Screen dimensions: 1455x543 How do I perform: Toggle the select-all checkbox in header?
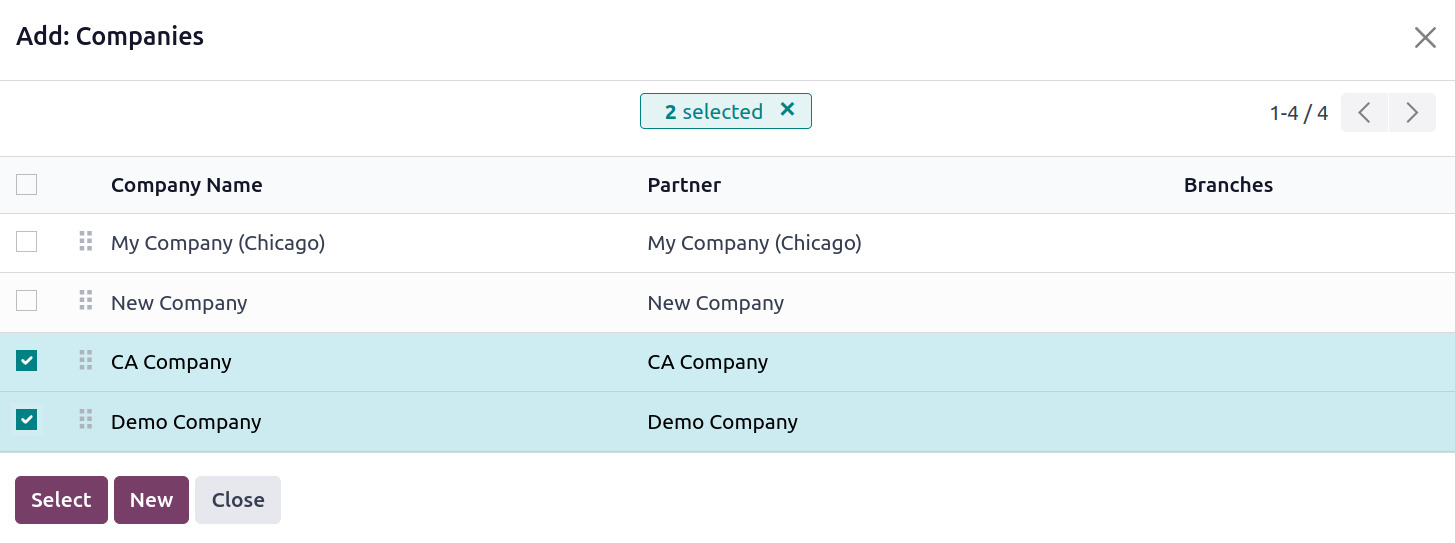(27, 184)
